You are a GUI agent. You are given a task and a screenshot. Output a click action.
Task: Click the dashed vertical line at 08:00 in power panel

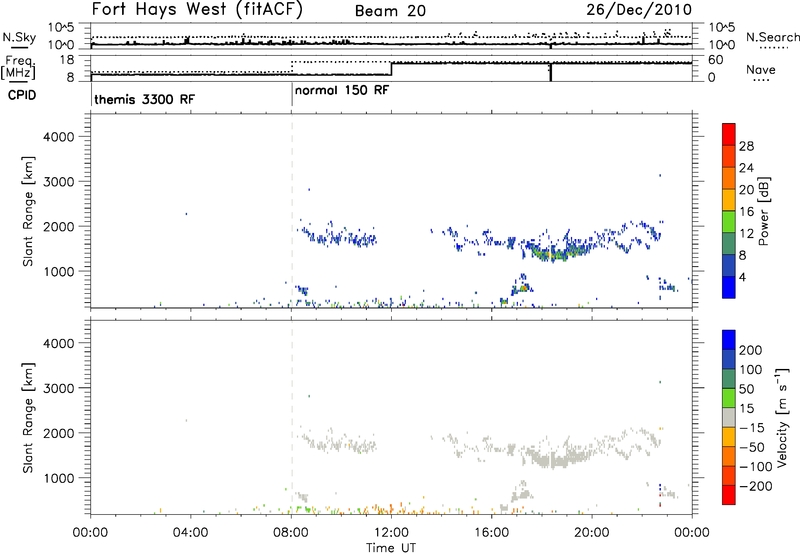tap(291, 211)
